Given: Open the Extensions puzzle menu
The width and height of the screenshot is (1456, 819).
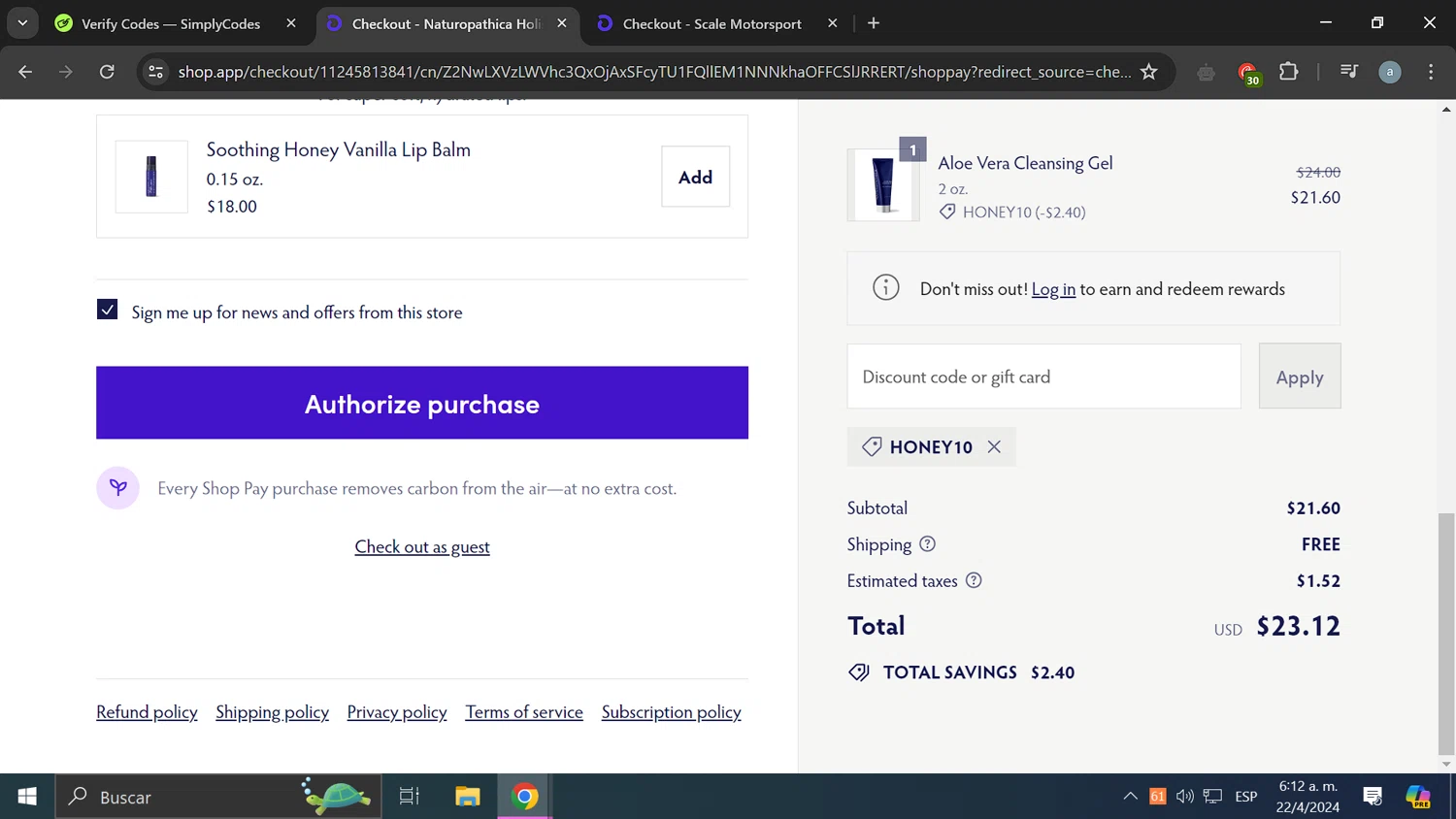Looking at the screenshot, I should click(x=1289, y=71).
